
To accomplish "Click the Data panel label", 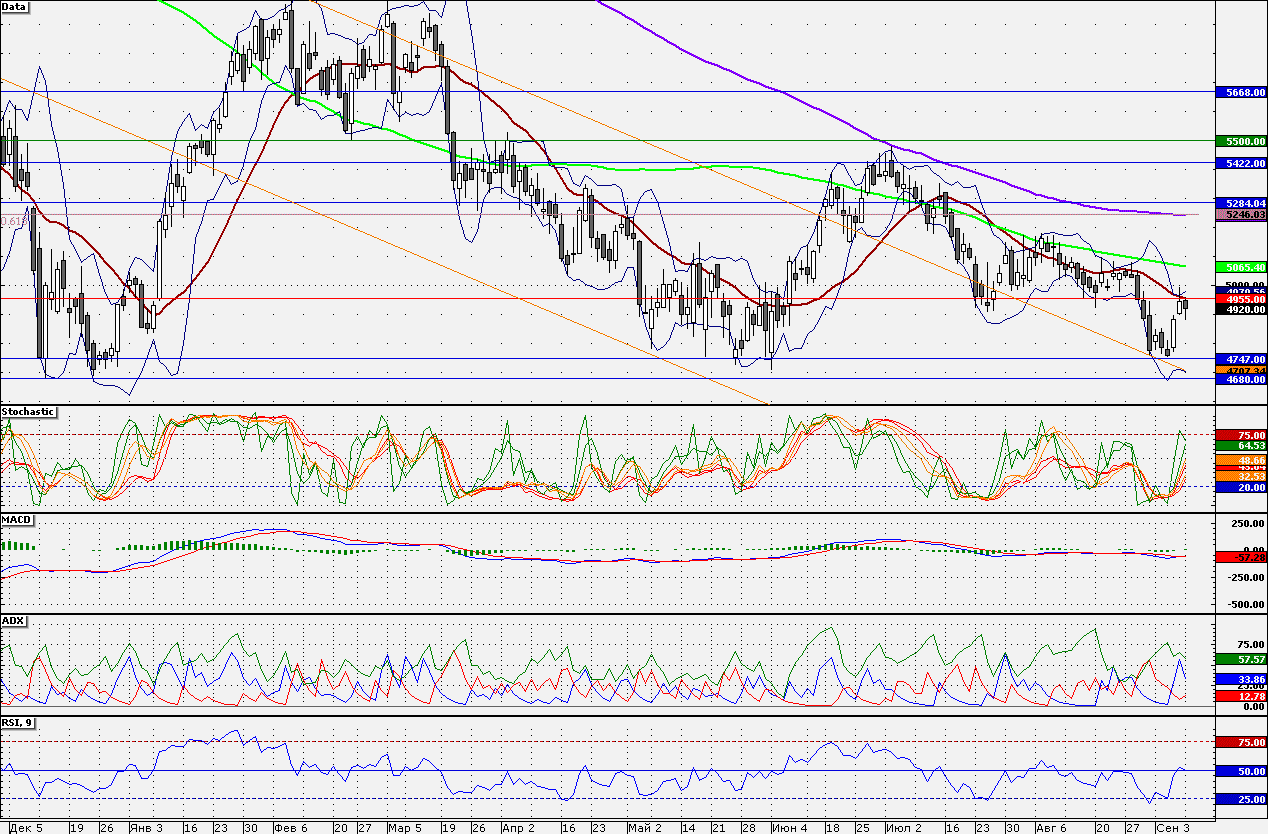I will (x=15, y=6).
